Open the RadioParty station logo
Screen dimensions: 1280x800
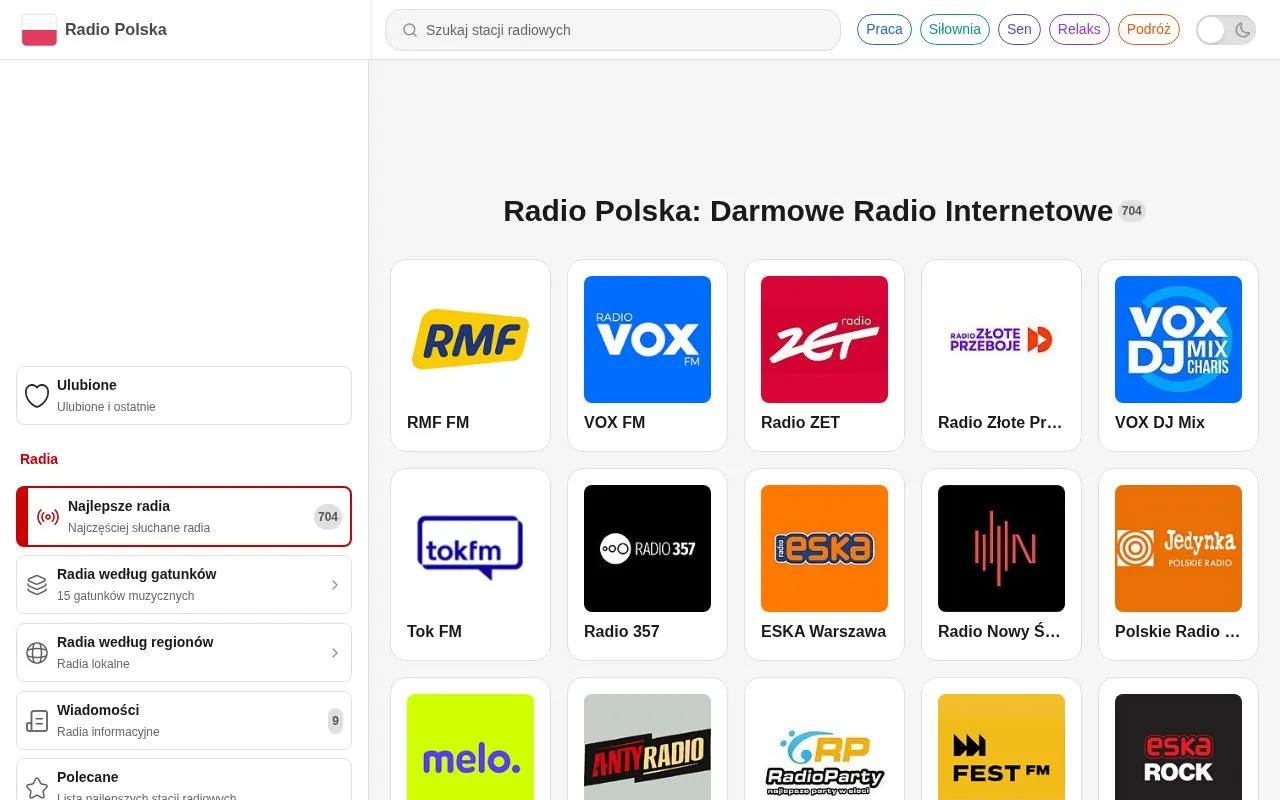point(824,747)
